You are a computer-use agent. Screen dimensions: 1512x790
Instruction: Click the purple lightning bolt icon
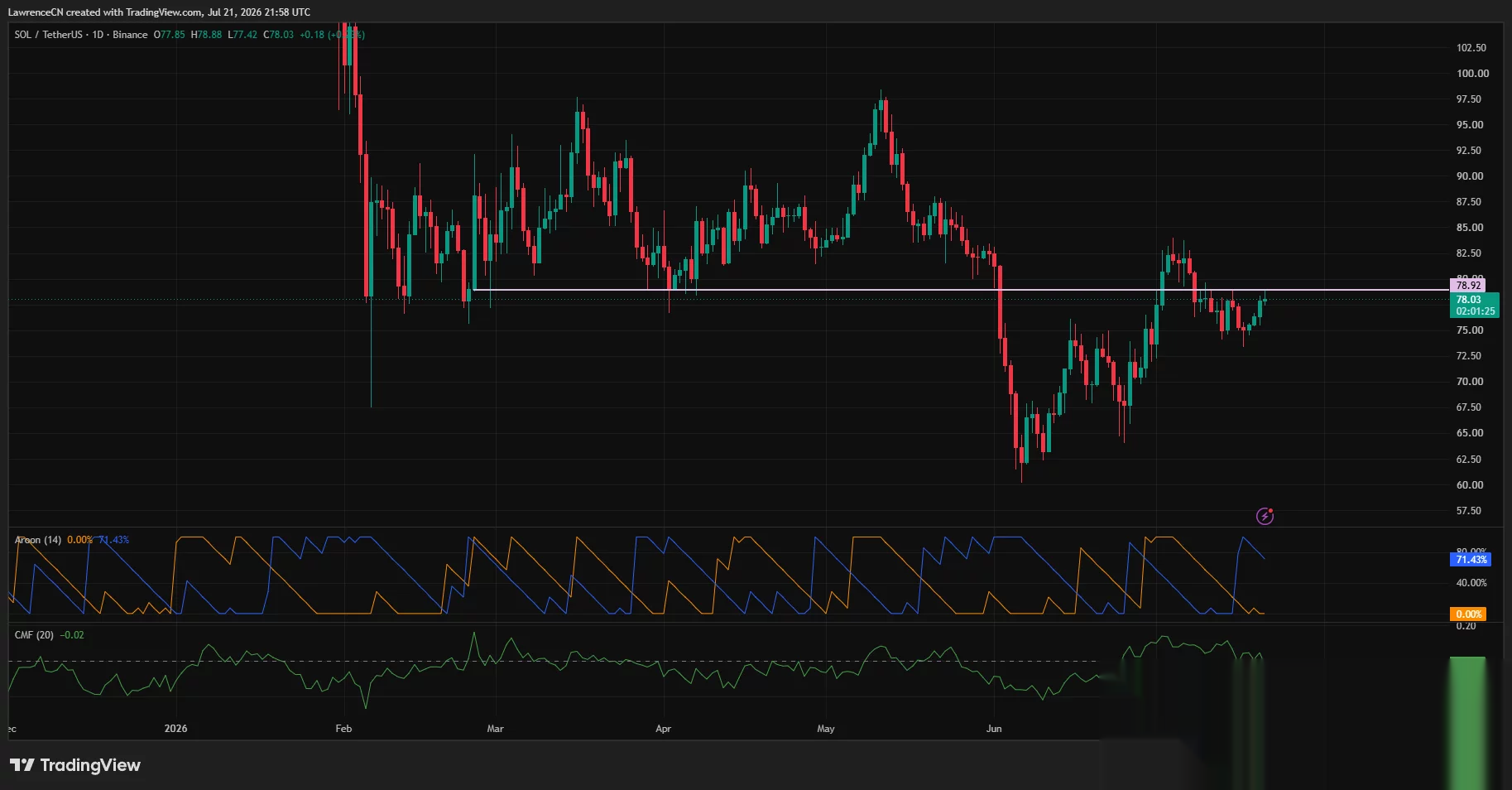1265,517
